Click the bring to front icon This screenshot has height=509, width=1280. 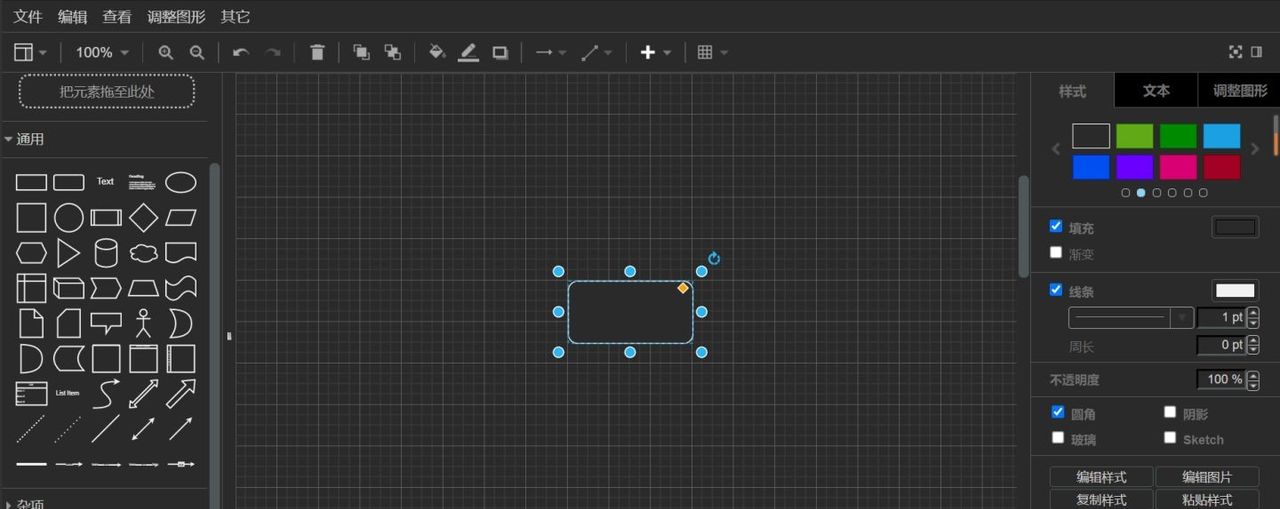click(361, 53)
